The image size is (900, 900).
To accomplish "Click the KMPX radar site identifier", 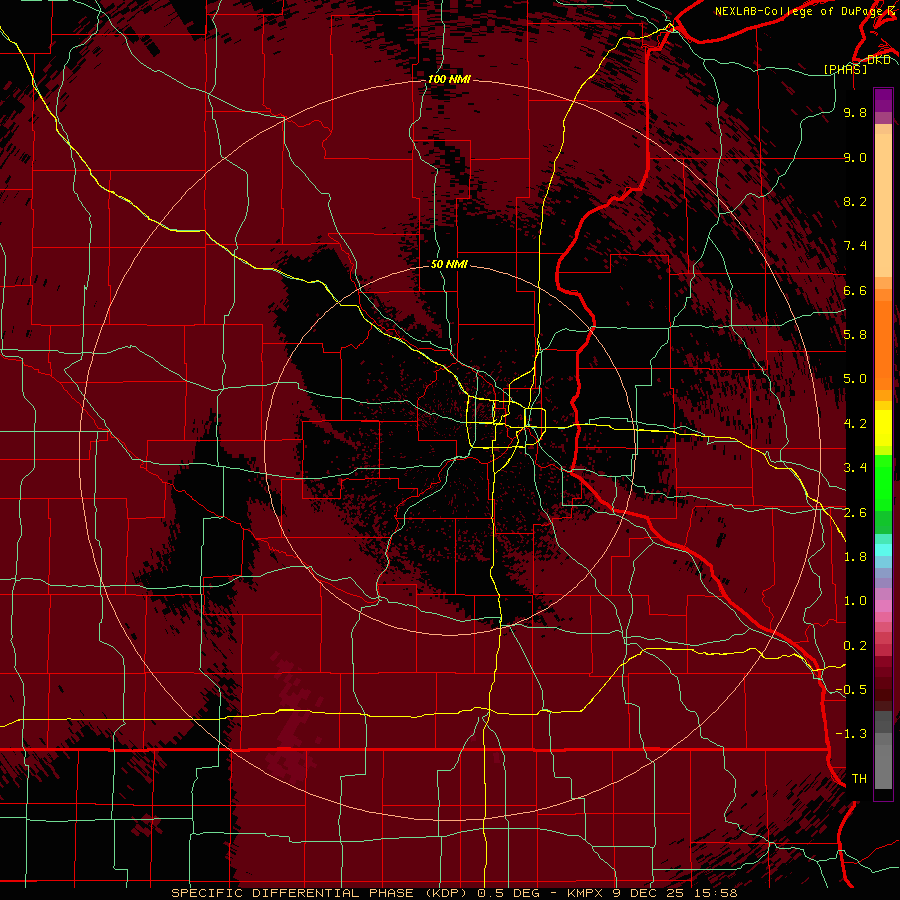I will click(585, 893).
